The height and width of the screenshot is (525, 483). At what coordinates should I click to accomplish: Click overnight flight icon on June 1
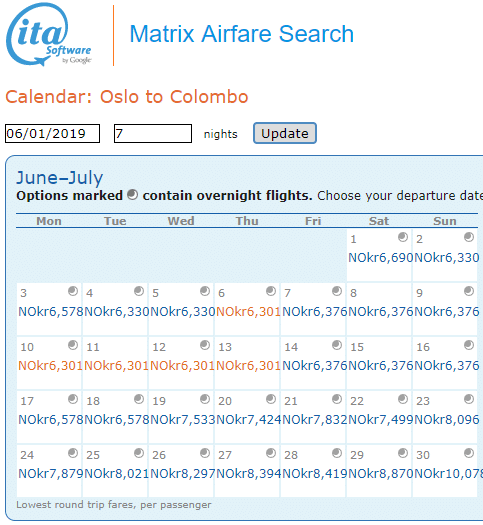pos(403,237)
